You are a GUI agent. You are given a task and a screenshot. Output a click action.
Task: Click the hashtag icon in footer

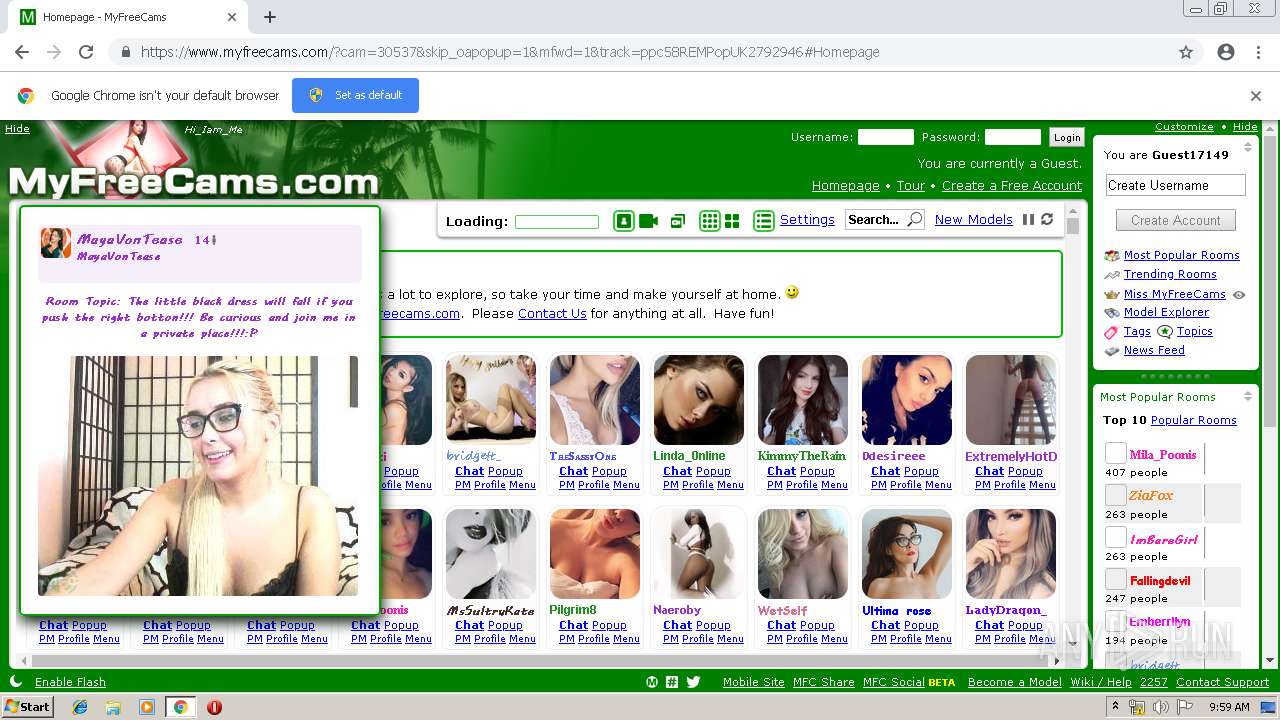(x=672, y=682)
